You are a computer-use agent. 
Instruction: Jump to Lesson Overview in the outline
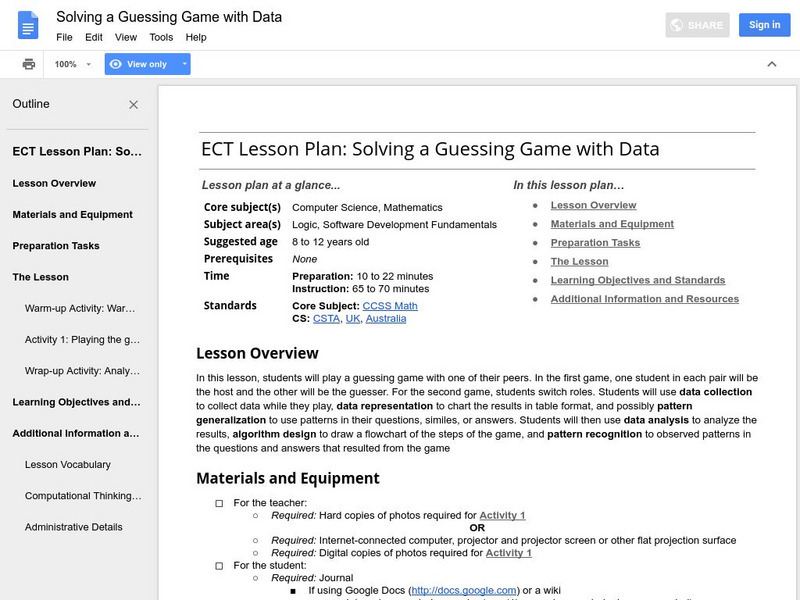(54, 183)
